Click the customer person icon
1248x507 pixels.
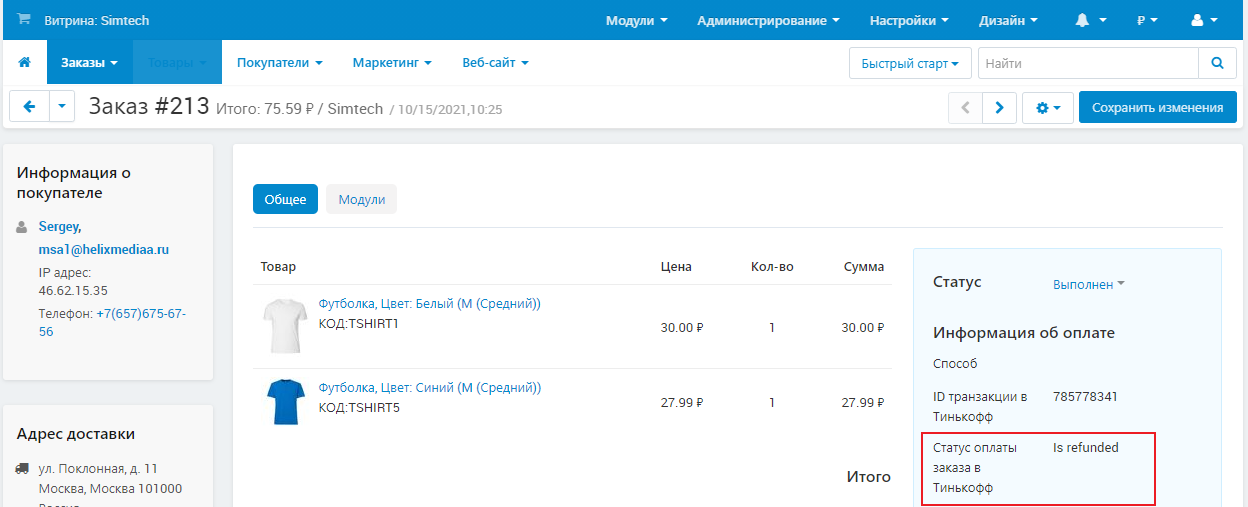coord(22,227)
